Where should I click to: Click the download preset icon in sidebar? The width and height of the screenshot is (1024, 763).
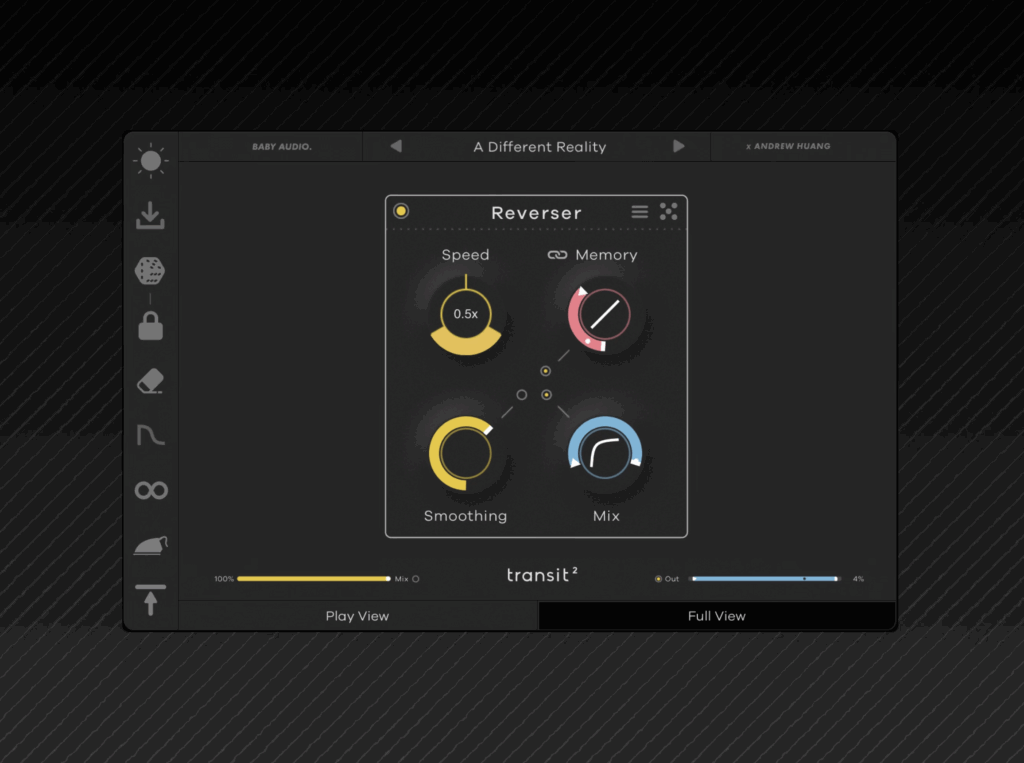pos(151,215)
